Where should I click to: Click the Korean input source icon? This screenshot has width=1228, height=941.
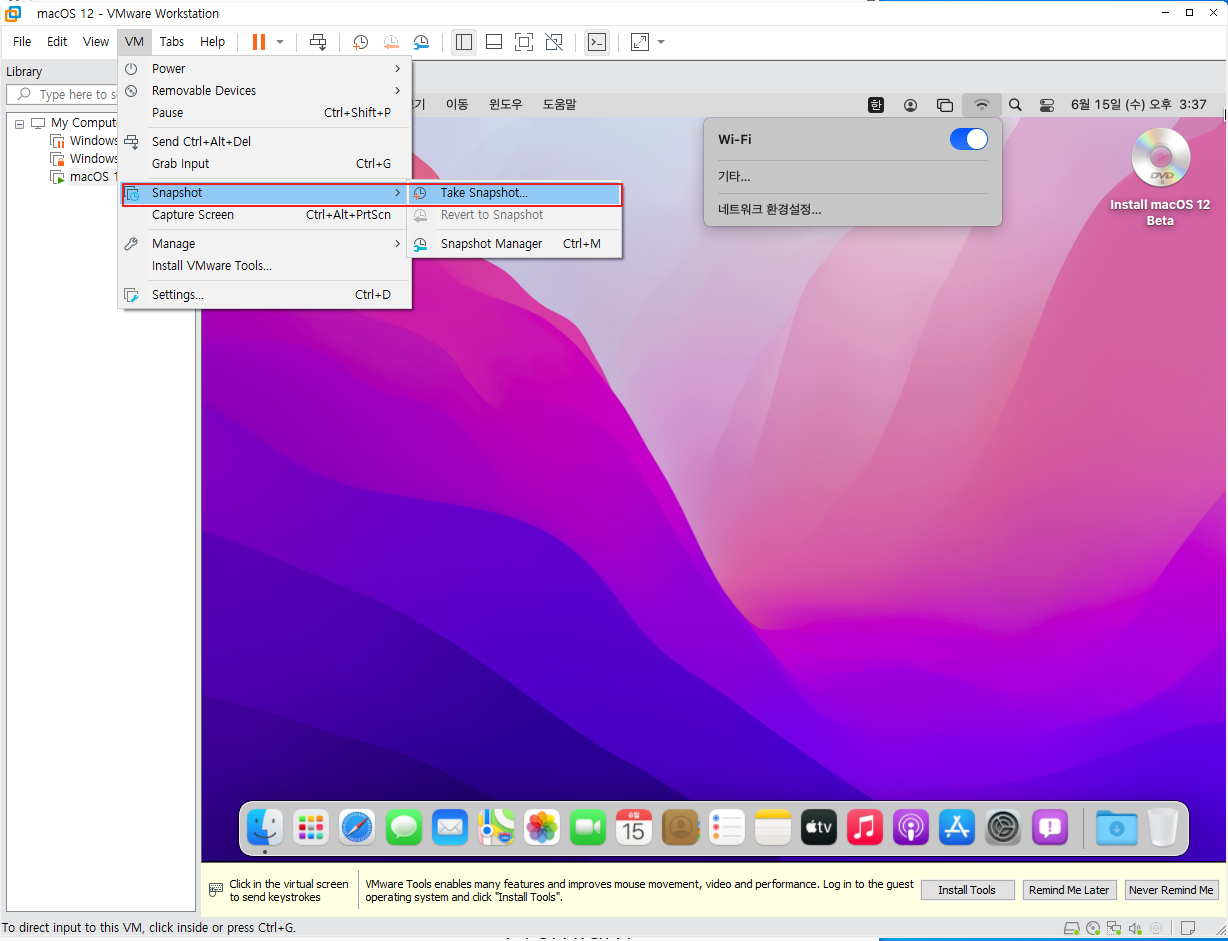(876, 104)
